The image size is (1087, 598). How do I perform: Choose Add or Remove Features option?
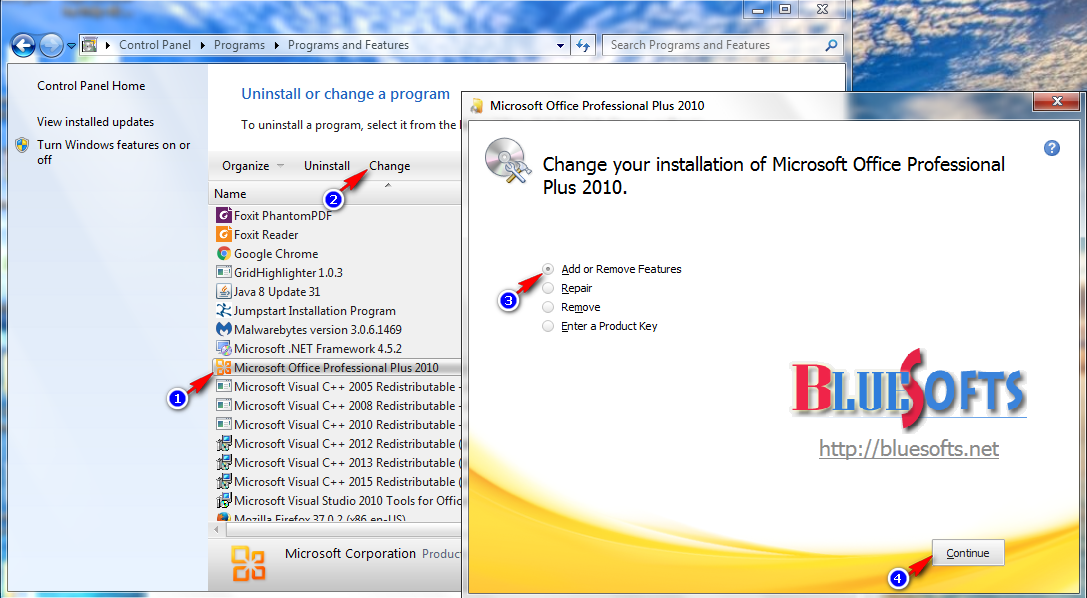pyautogui.click(x=612, y=269)
